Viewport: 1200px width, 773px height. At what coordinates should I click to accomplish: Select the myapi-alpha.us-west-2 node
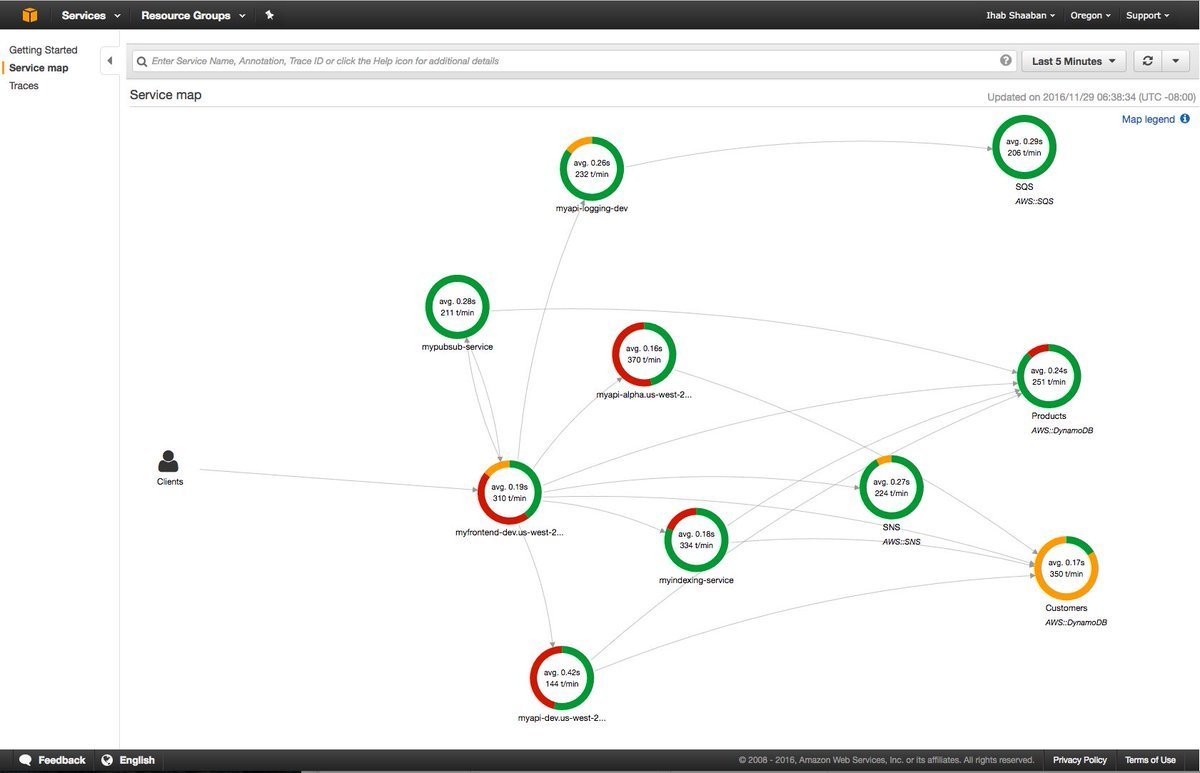coord(644,354)
